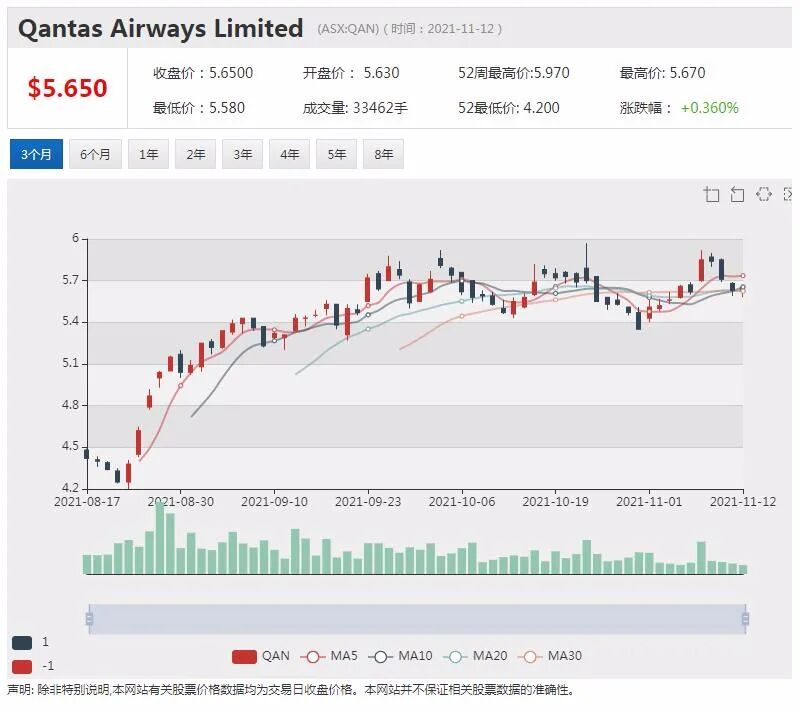Viewport: 801px width, 712px height.
Task: Select the 2年 range tab
Action: pyautogui.click(x=195, y=154)
